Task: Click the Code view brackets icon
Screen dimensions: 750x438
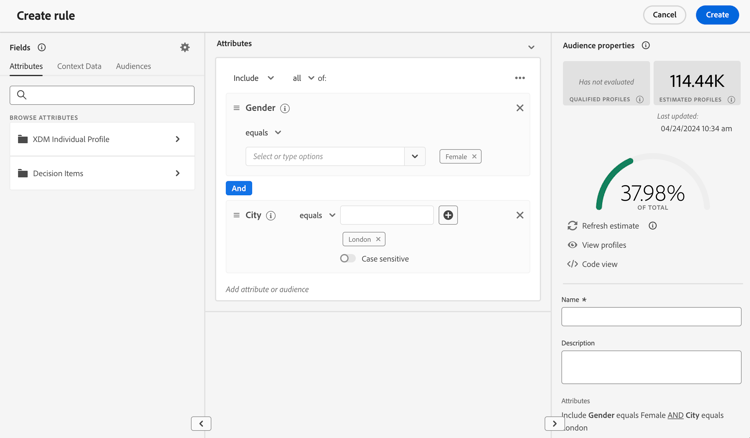Action: point(572,264)
